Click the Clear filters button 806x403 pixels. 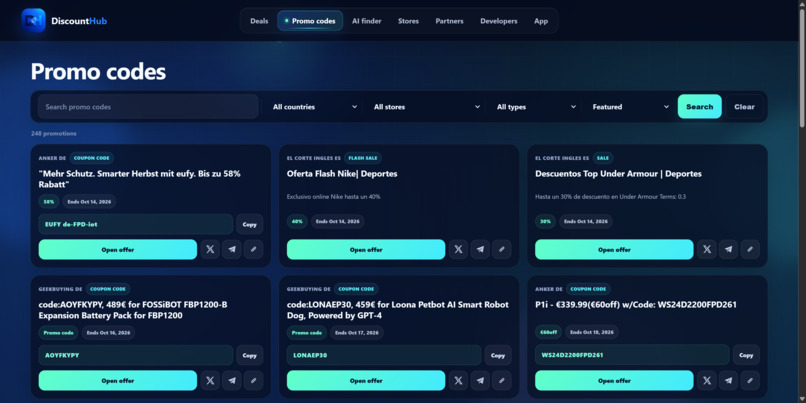pos(744,107)
